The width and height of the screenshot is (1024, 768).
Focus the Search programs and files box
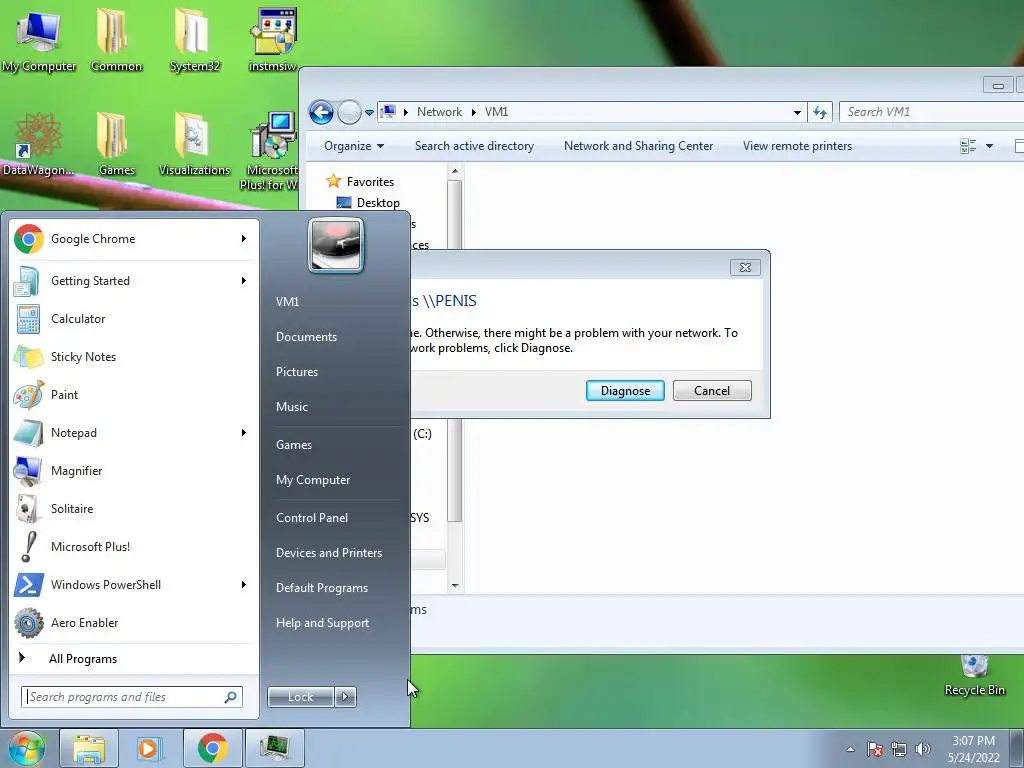[131, 697]
